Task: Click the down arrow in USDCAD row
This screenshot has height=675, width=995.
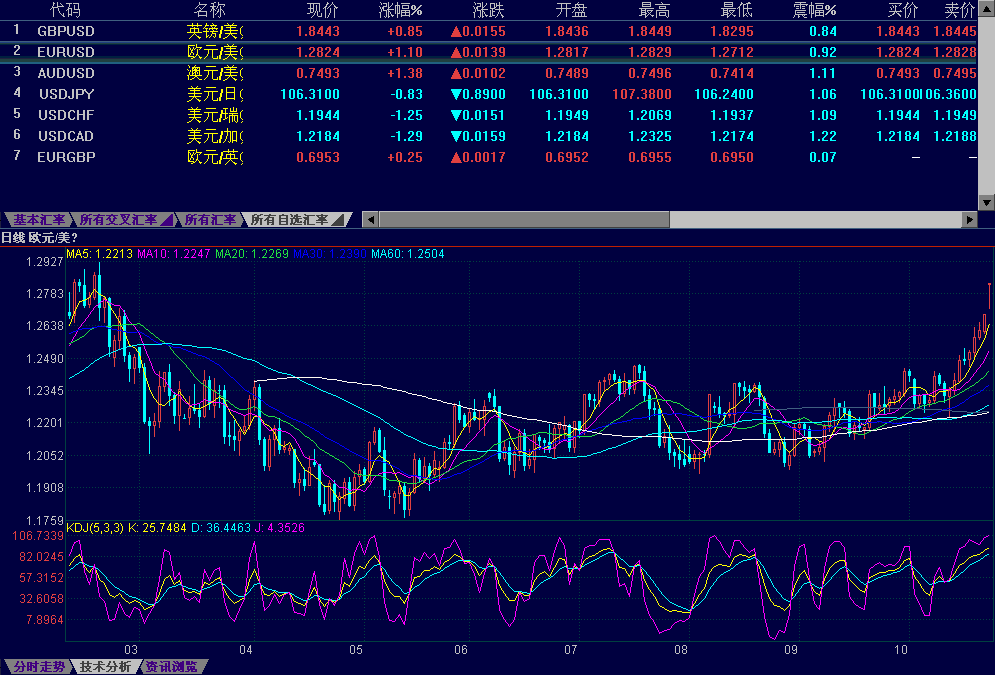Action: point(457,136)
